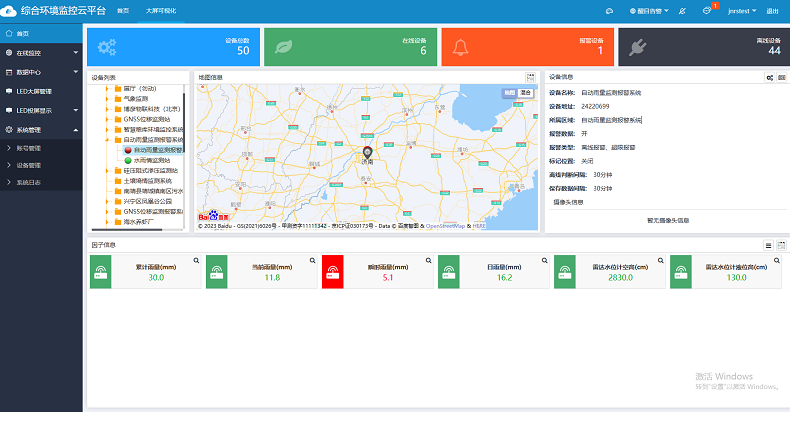Expand the 气象监测 tree folder
Viewport: 790px width, 430px height.
pyautogui.click(x=107, y=99)
